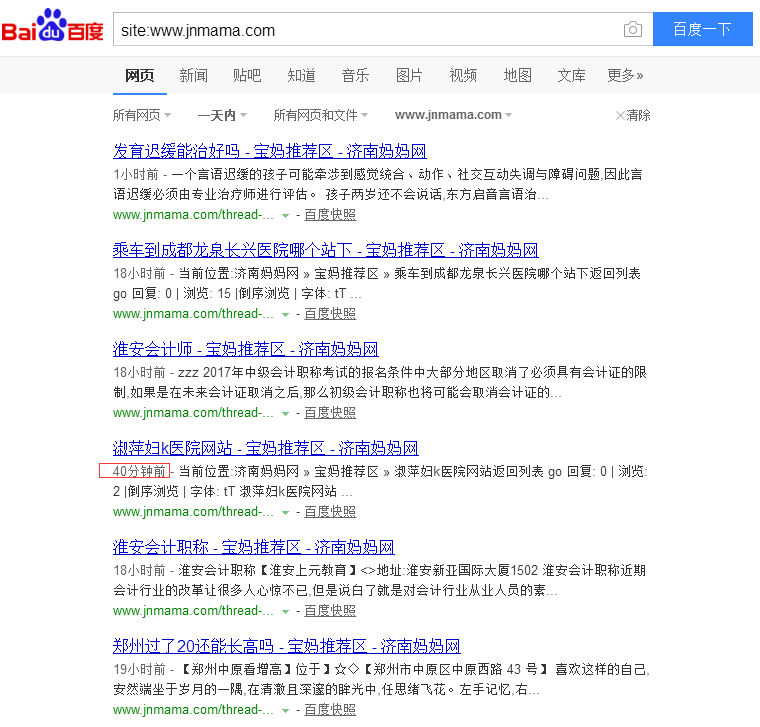
Task: Expand the 更多» menu
Action: (x=625, y=76)
